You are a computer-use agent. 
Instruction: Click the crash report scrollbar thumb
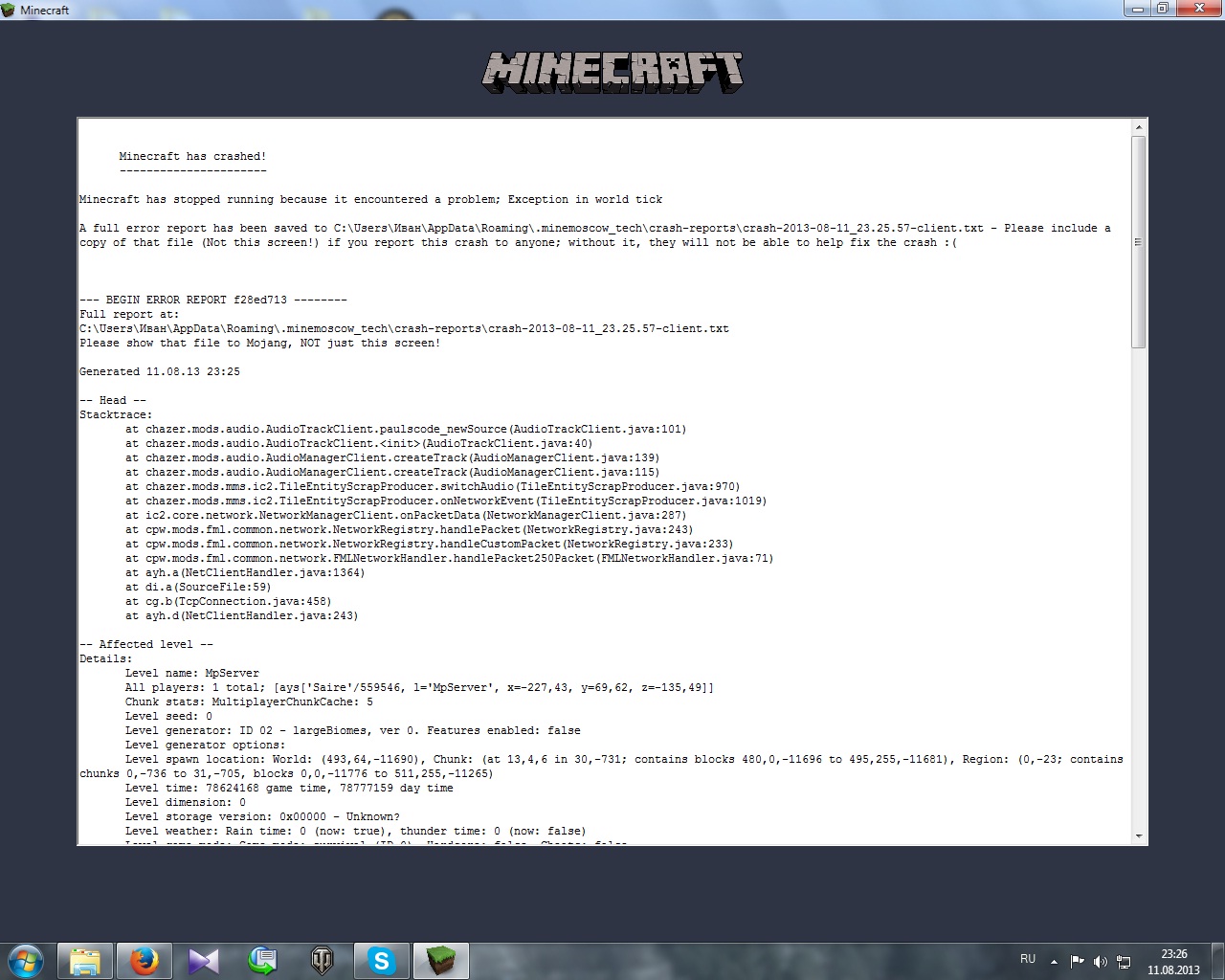(x=1138, y=242)
